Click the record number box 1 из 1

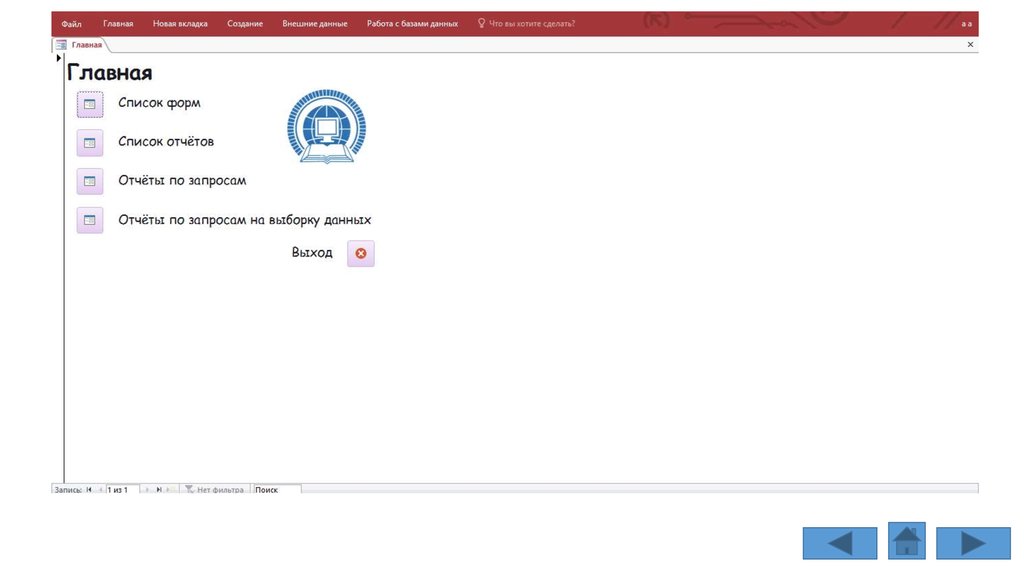[x=122, y=489]
